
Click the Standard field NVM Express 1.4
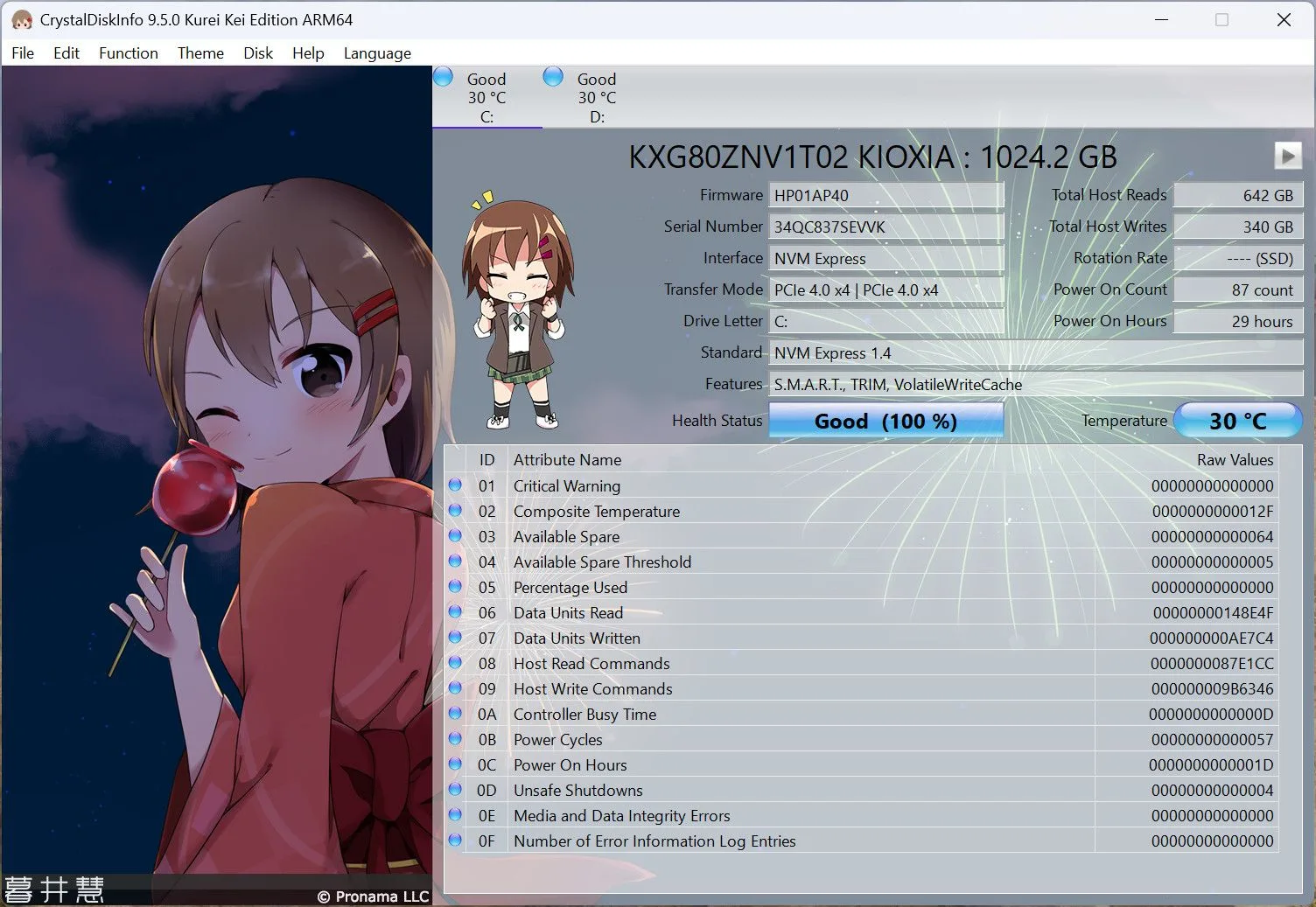pyautogui.click(x=1036, y=352)
